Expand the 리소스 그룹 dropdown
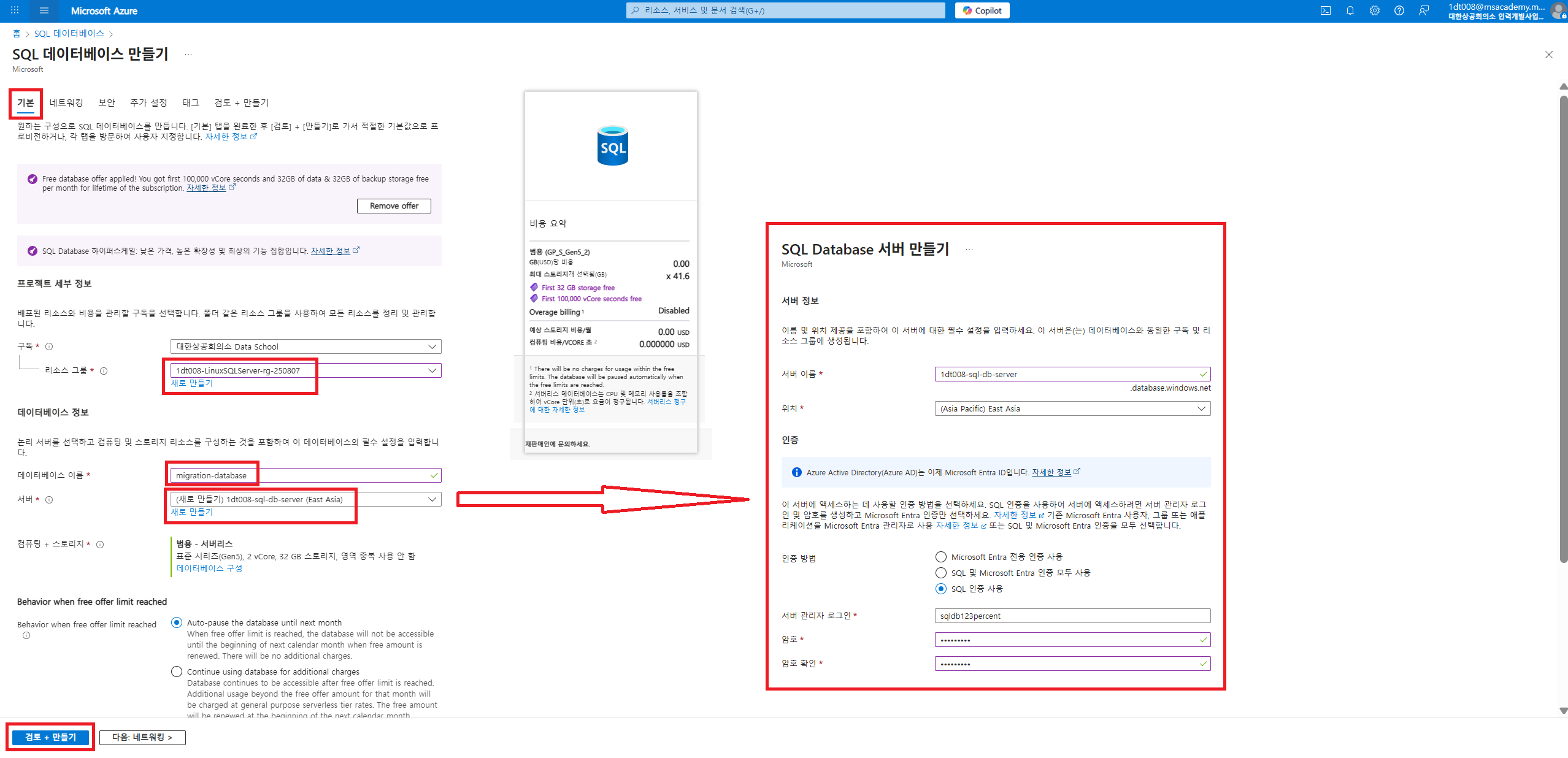This screenshot has width=1568, height=758. (306, 370)
